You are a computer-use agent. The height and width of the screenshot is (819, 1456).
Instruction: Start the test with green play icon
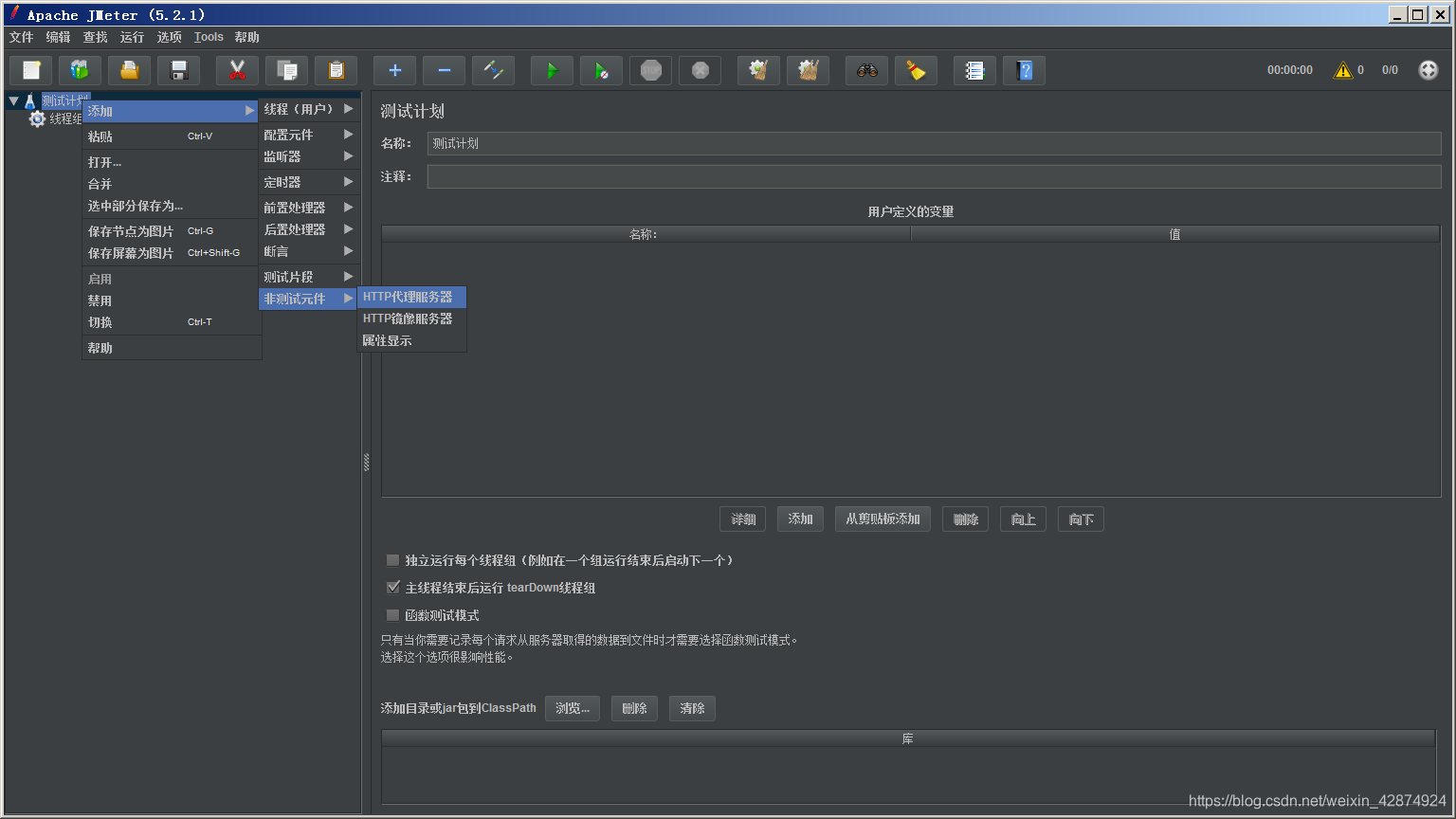[552, 70]
